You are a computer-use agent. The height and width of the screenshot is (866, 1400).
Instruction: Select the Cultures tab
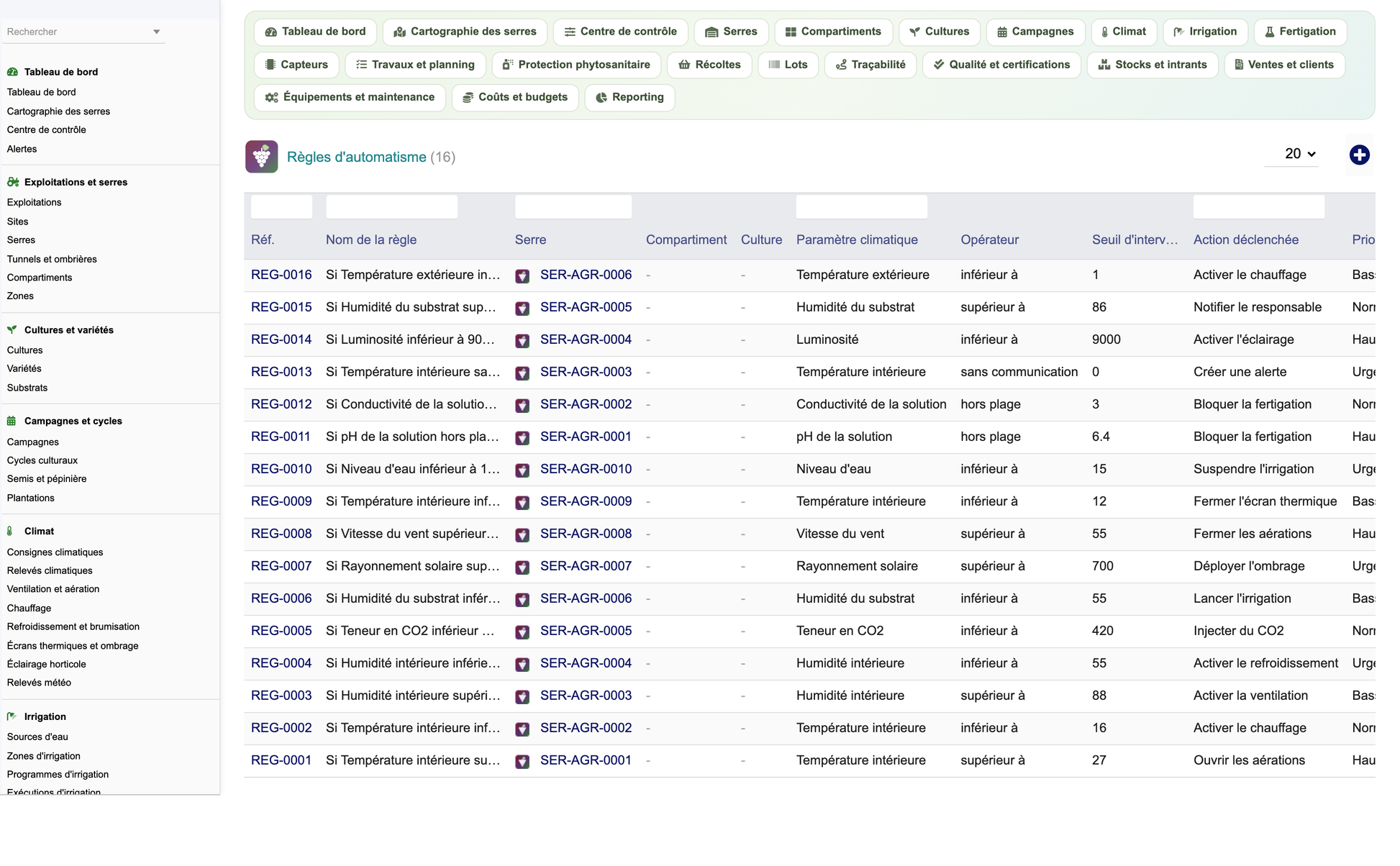(x=939, y=32)
